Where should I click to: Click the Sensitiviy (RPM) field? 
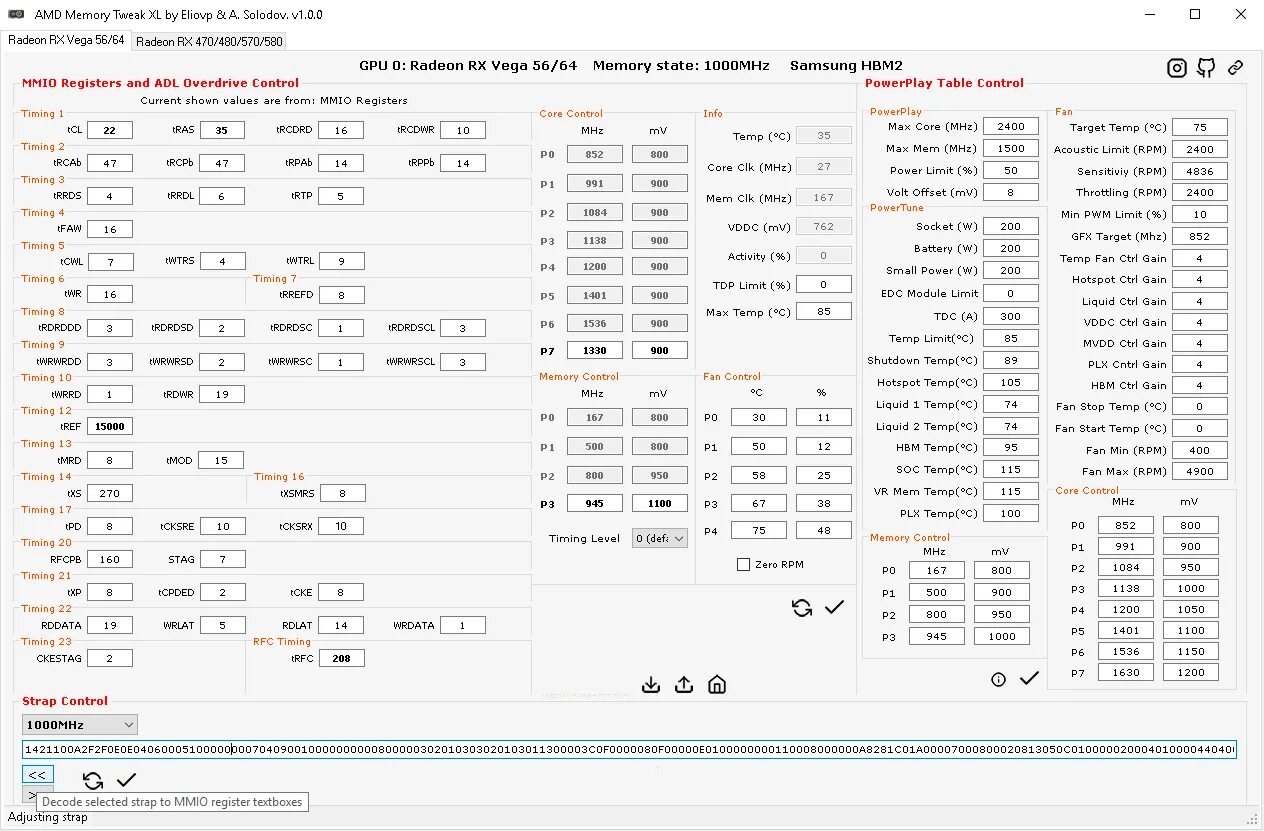[1200, 171]
